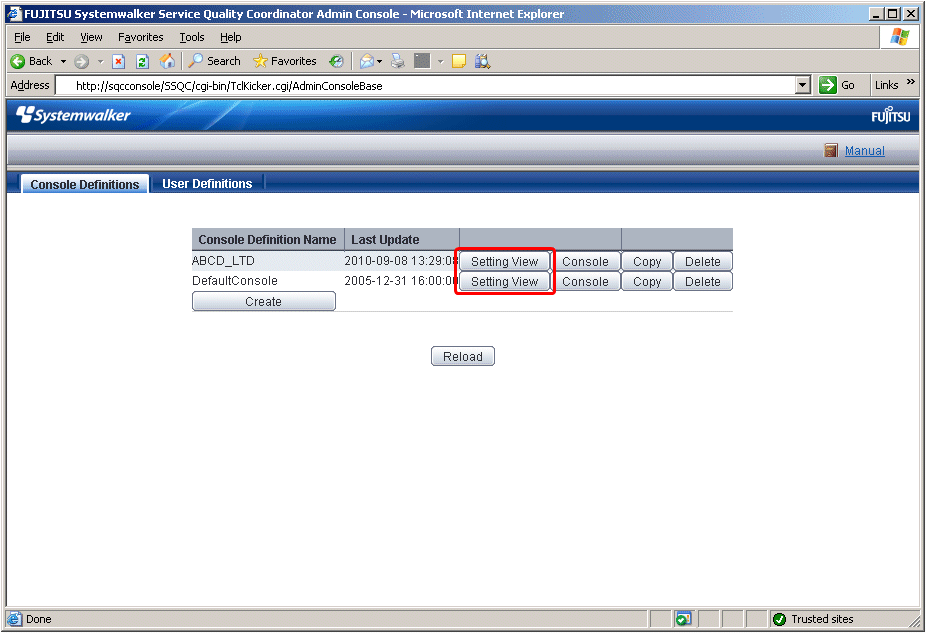Click the Done status text

coord(39,619)
